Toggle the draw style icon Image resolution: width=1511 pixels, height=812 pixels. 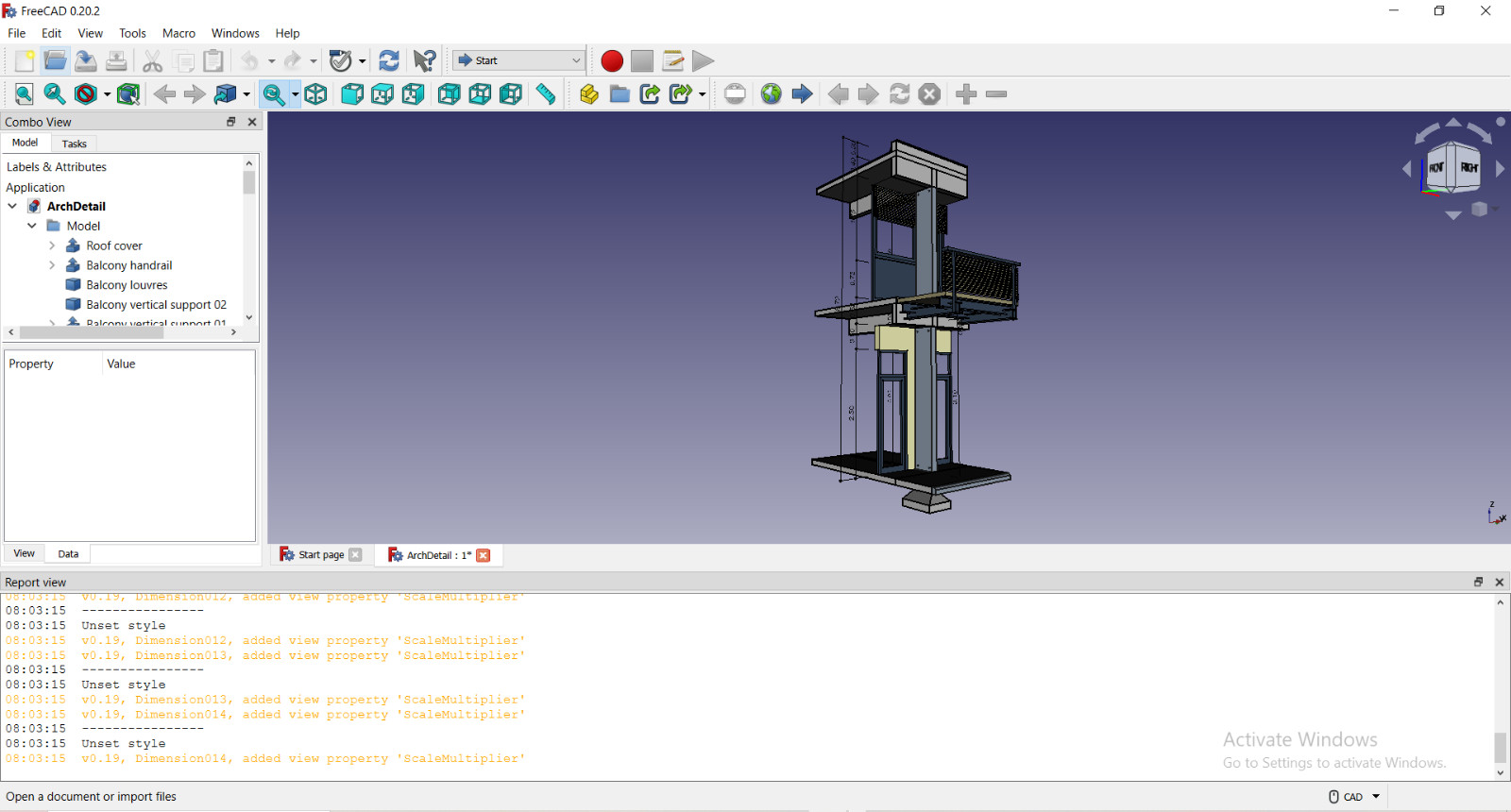pos(86,93)
